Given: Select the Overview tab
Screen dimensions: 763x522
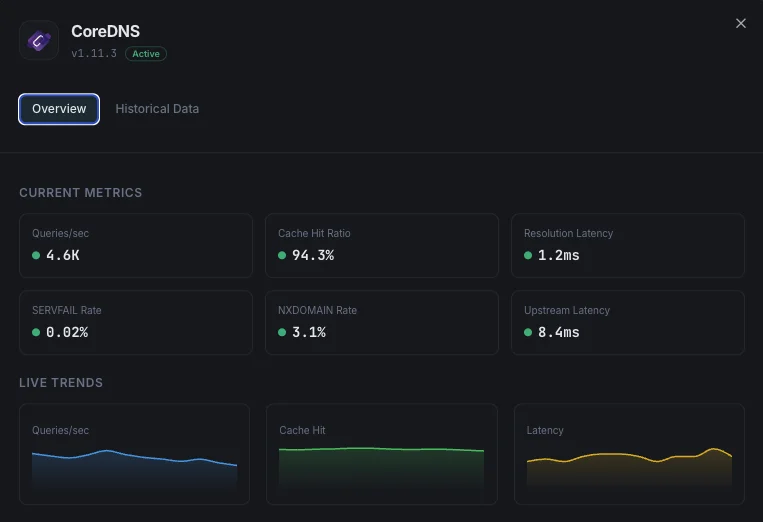Looking at the screenshot, I should [59, 109].
